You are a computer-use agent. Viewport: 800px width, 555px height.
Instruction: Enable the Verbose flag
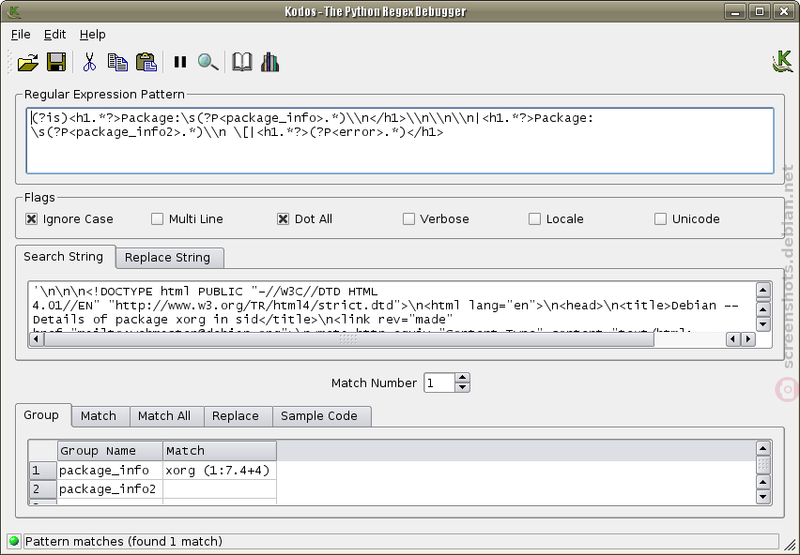(x=409, y=219)
